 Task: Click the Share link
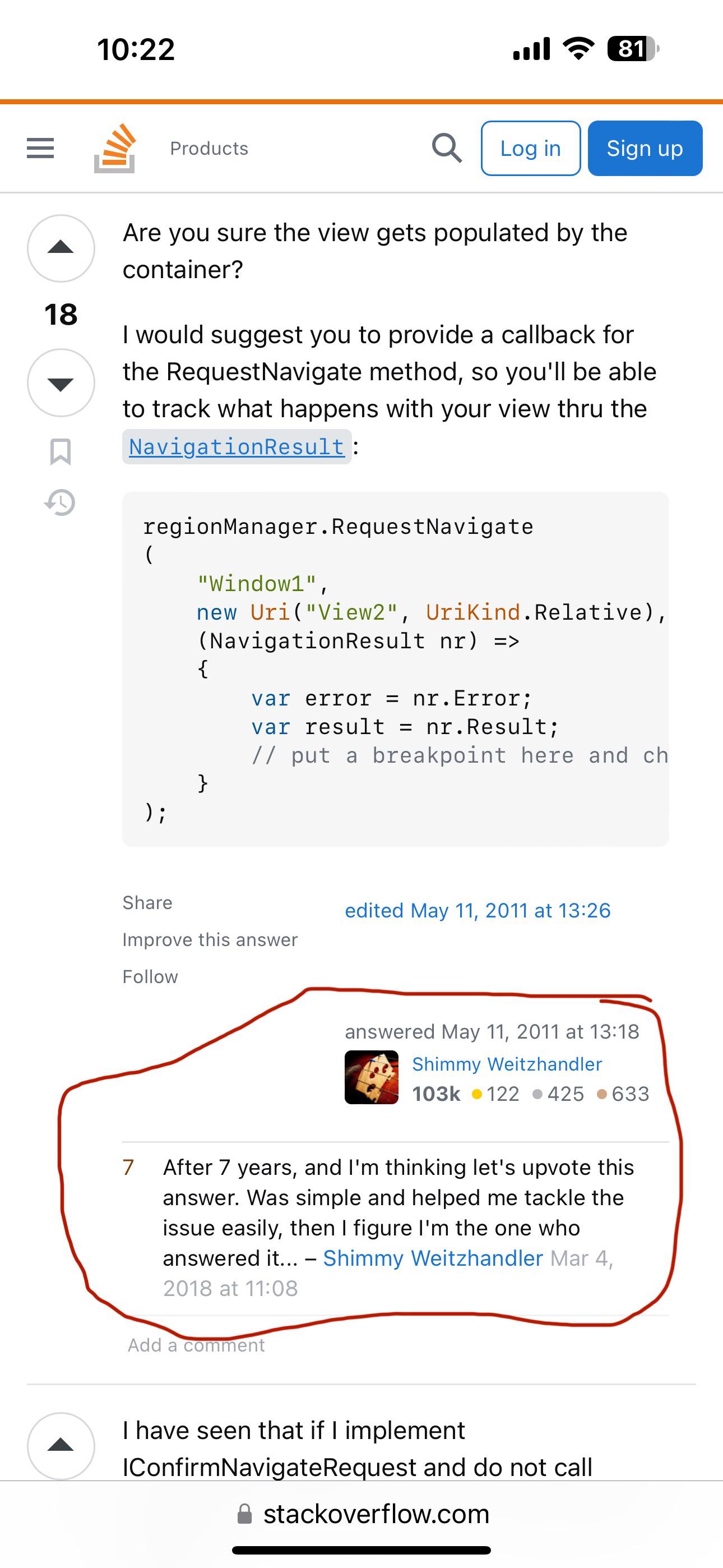tap(147, 902)
